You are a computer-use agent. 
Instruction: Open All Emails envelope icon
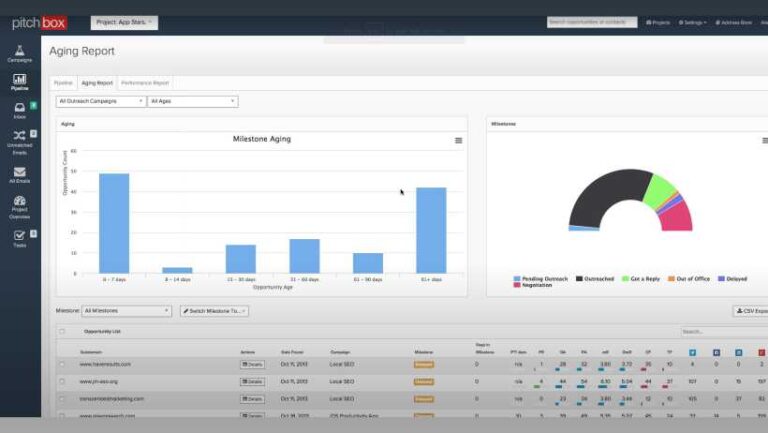point(20,174)
